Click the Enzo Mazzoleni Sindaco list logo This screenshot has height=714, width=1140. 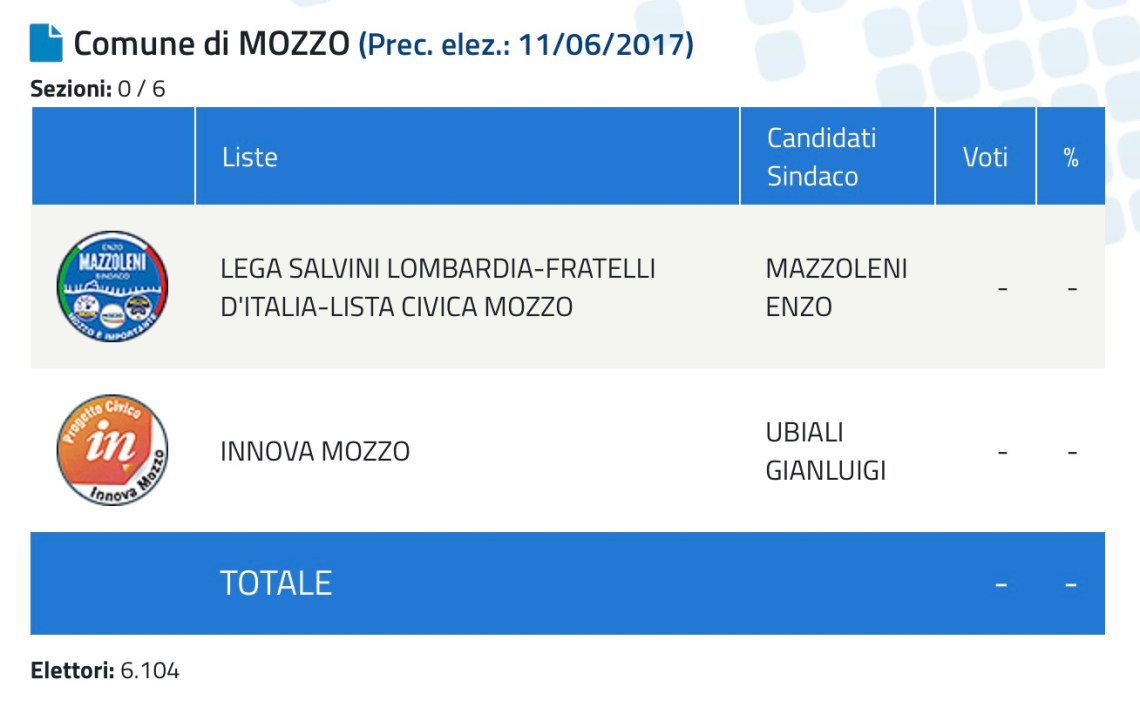(x=112, y=287)
